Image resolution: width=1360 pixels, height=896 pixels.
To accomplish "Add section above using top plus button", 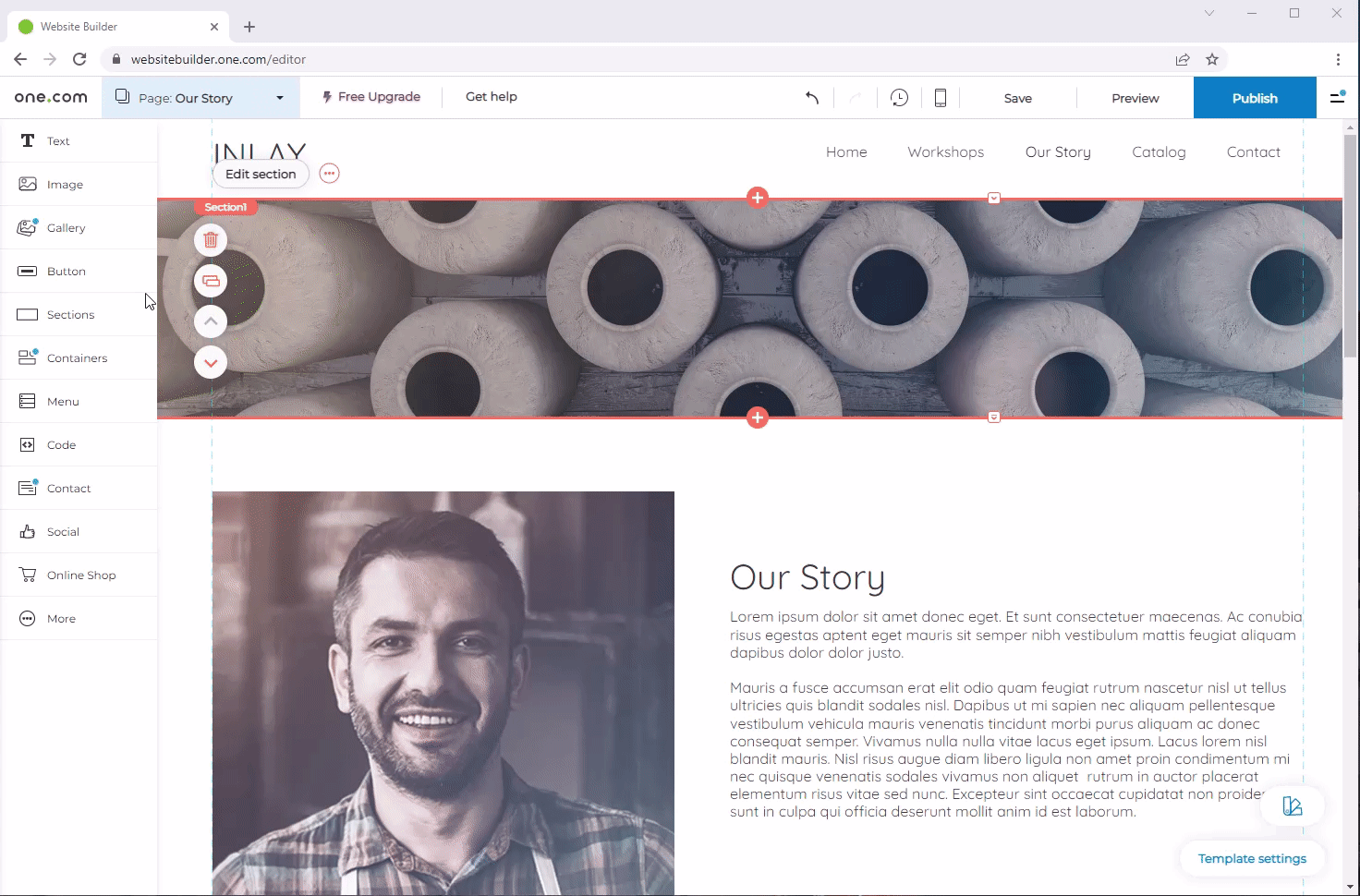I will (758, 198).
